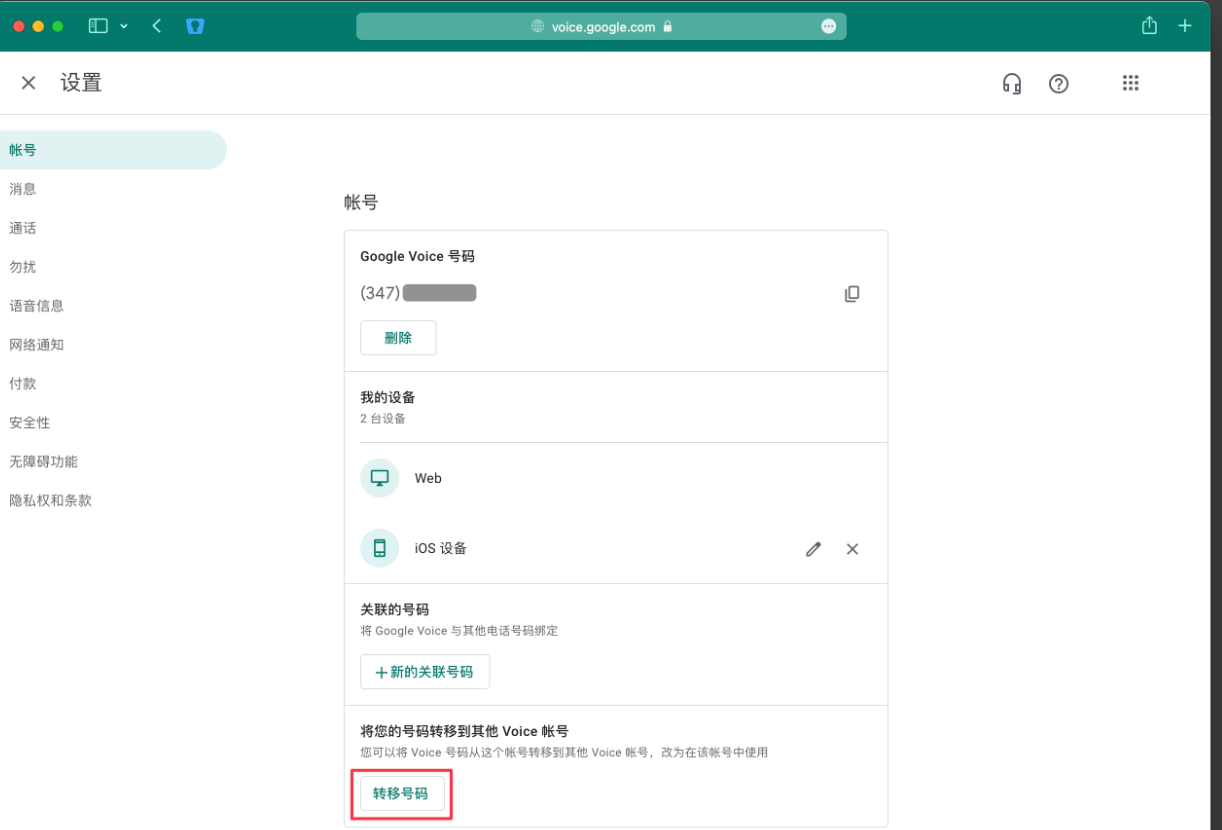
Task: Select the 无障碍功能 sidebar item
Action: (x=113, y=462)
